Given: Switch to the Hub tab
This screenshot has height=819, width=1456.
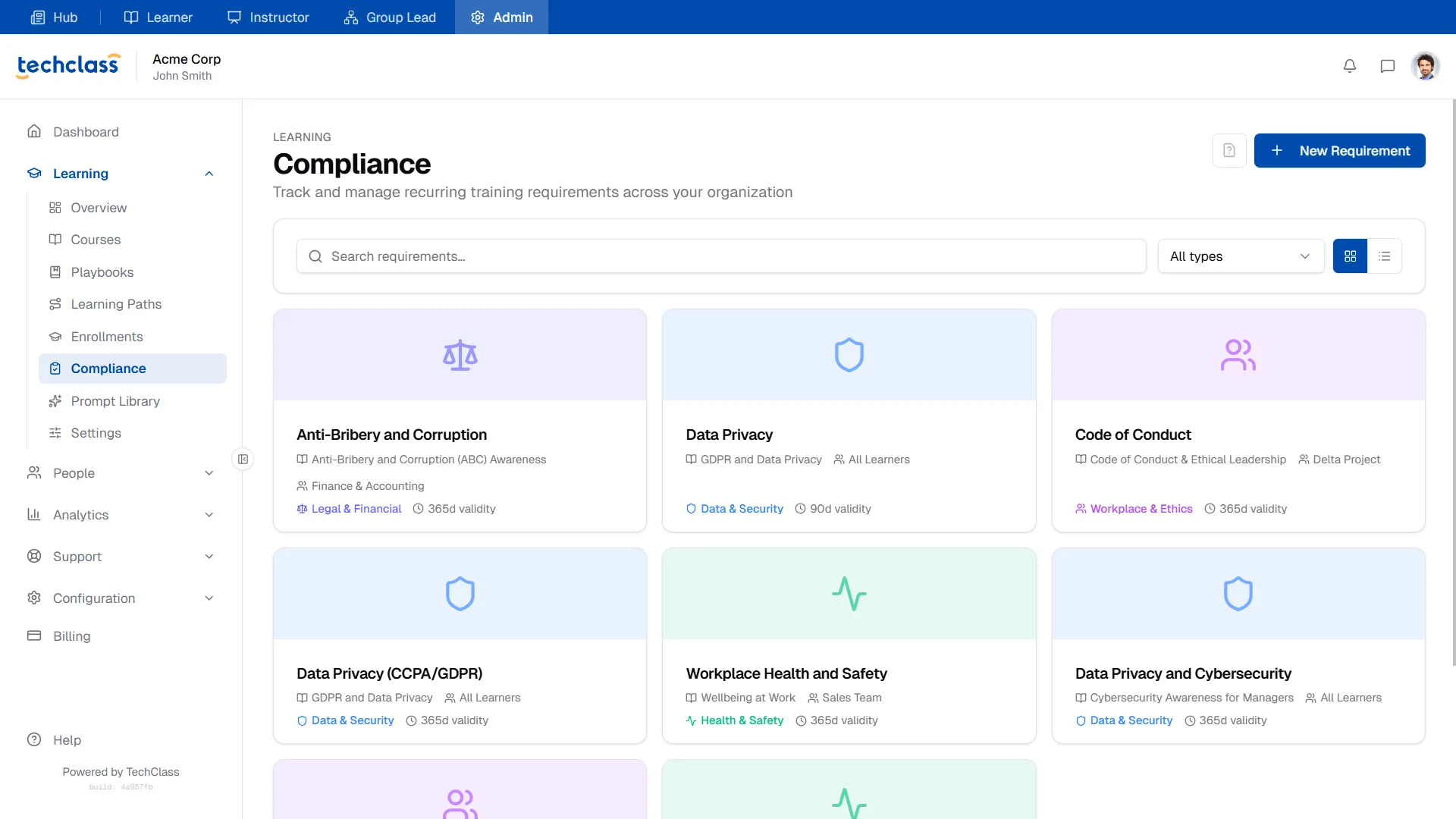Looking at the screenshot, I should 54,17.
